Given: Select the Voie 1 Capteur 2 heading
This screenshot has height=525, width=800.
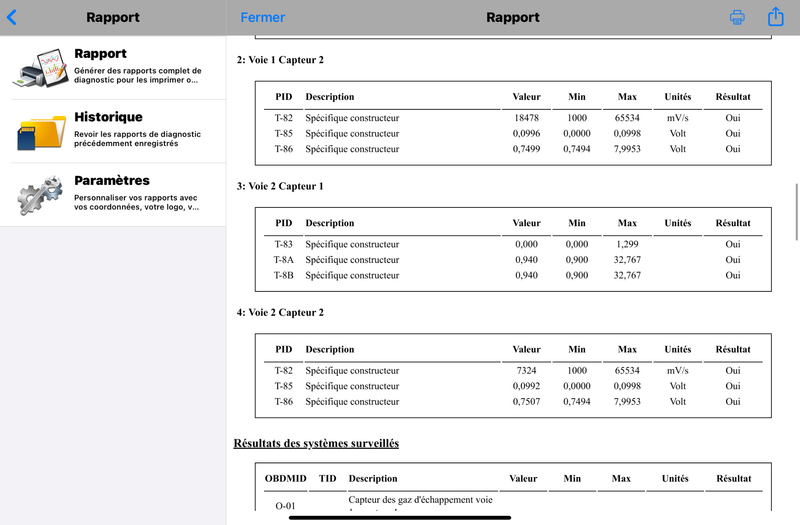Looking at the screenshot, I should 280,60.
